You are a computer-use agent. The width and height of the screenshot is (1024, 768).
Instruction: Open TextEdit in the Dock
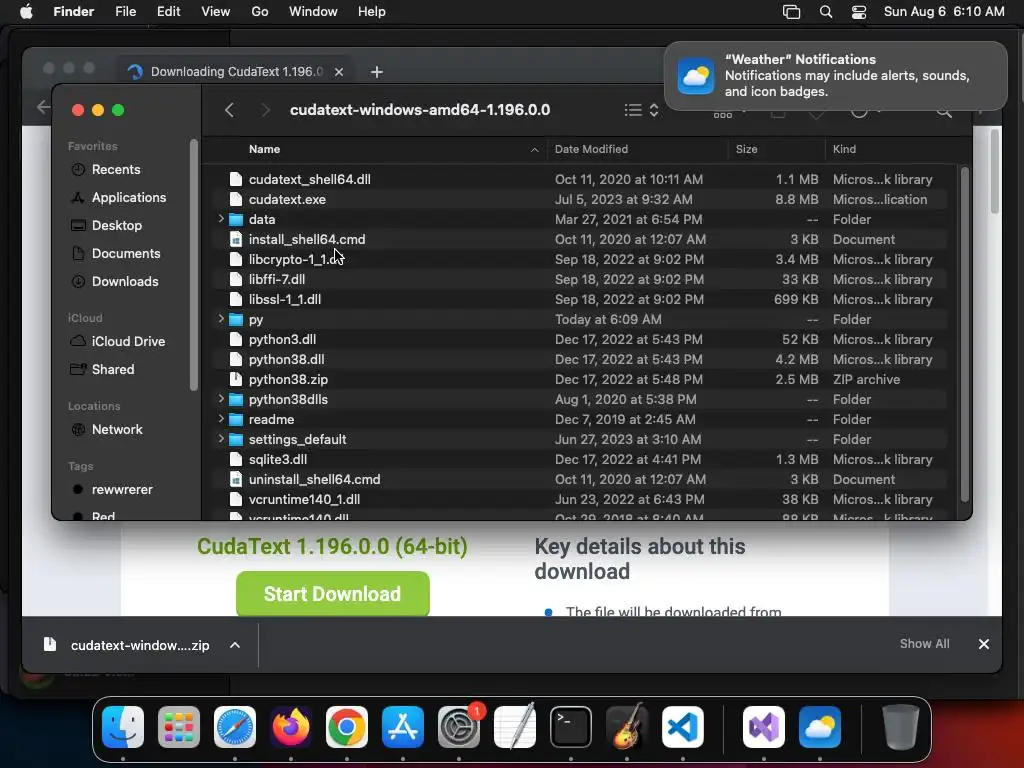[x=515, y=727]
